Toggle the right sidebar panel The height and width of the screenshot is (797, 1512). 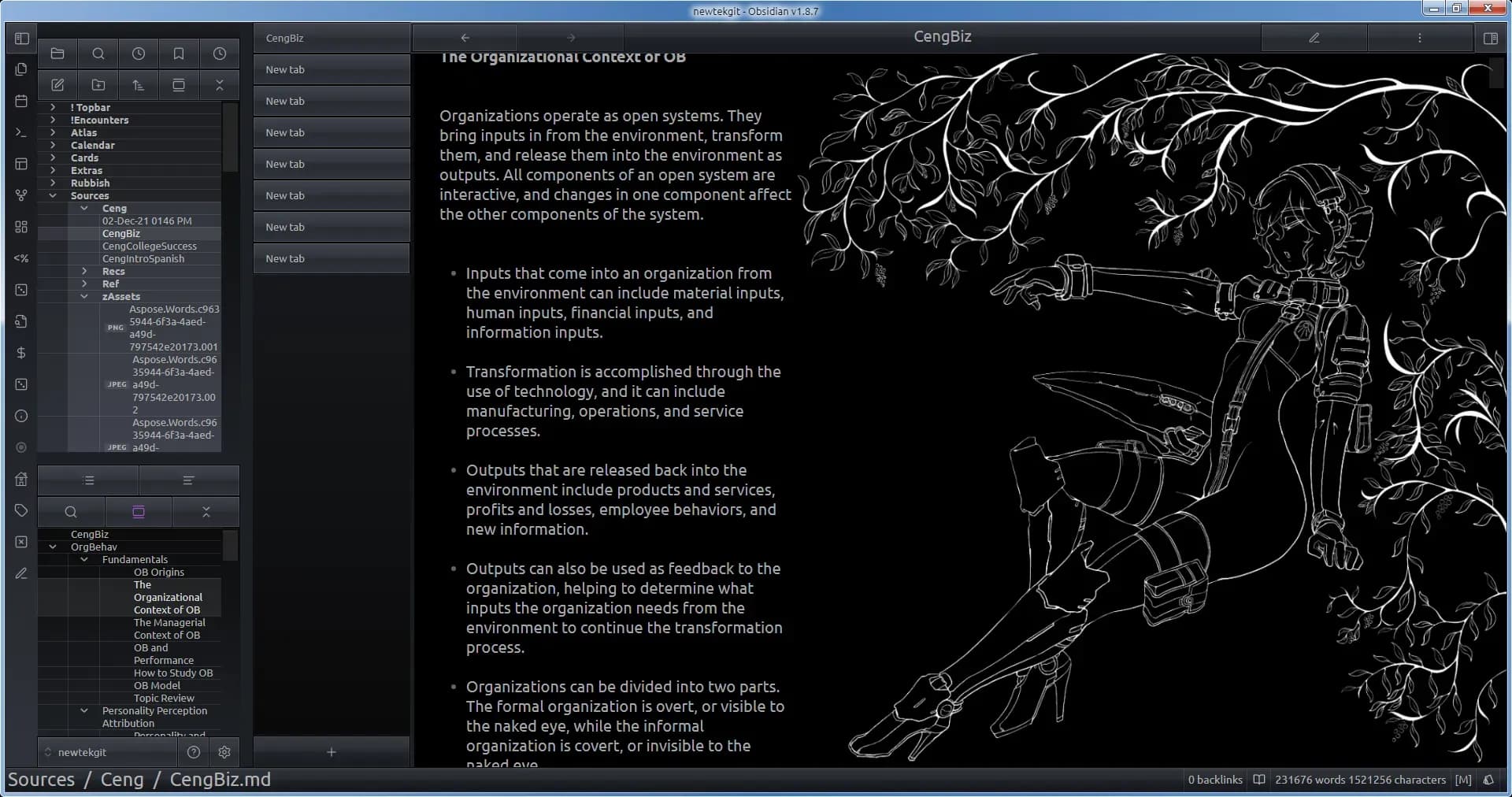tap(1490, 38)
